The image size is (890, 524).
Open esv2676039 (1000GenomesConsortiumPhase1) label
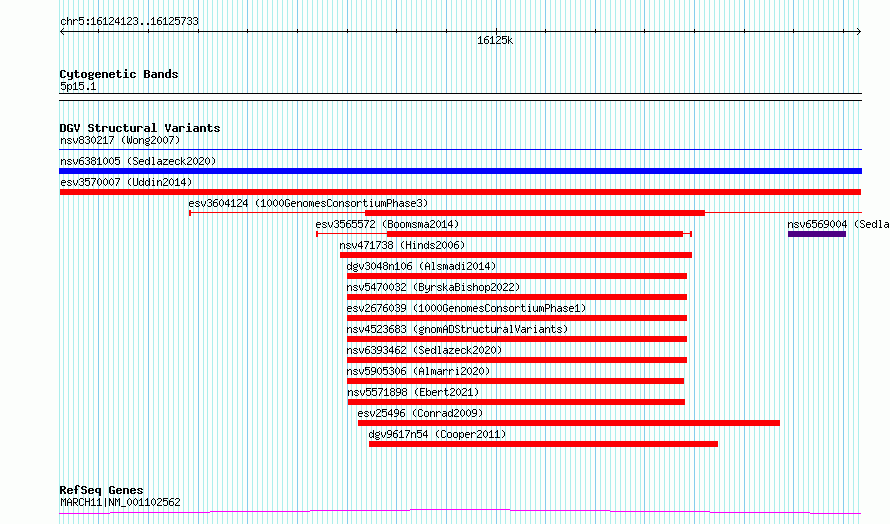(466, 308)
